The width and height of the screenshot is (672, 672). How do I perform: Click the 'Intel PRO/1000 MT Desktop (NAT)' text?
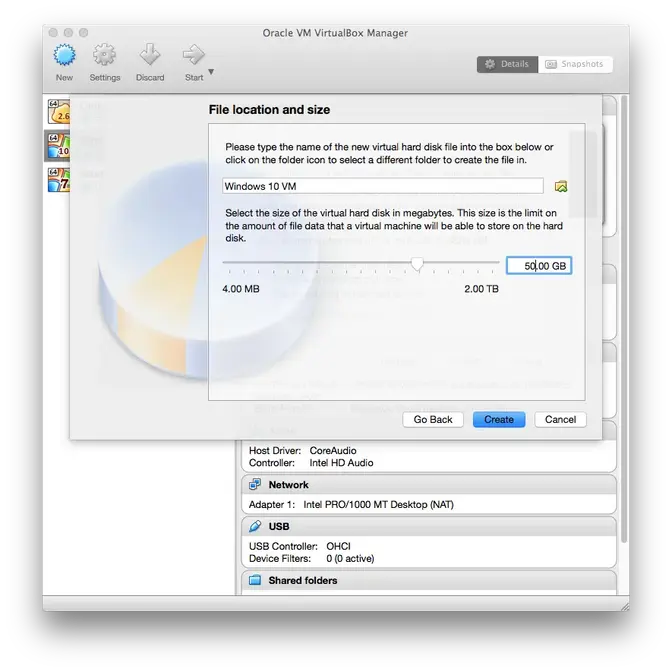coord(378,504)
